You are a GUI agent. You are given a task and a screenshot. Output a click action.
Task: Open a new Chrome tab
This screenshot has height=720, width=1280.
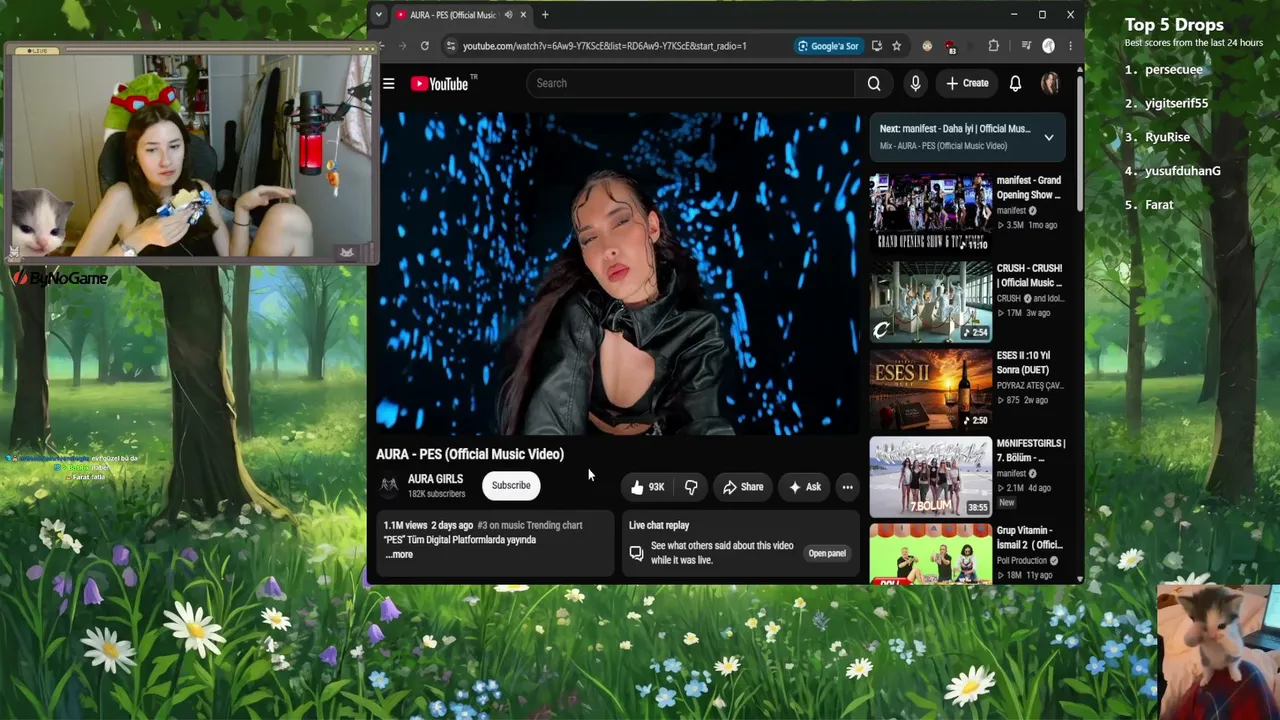(545, 15)
